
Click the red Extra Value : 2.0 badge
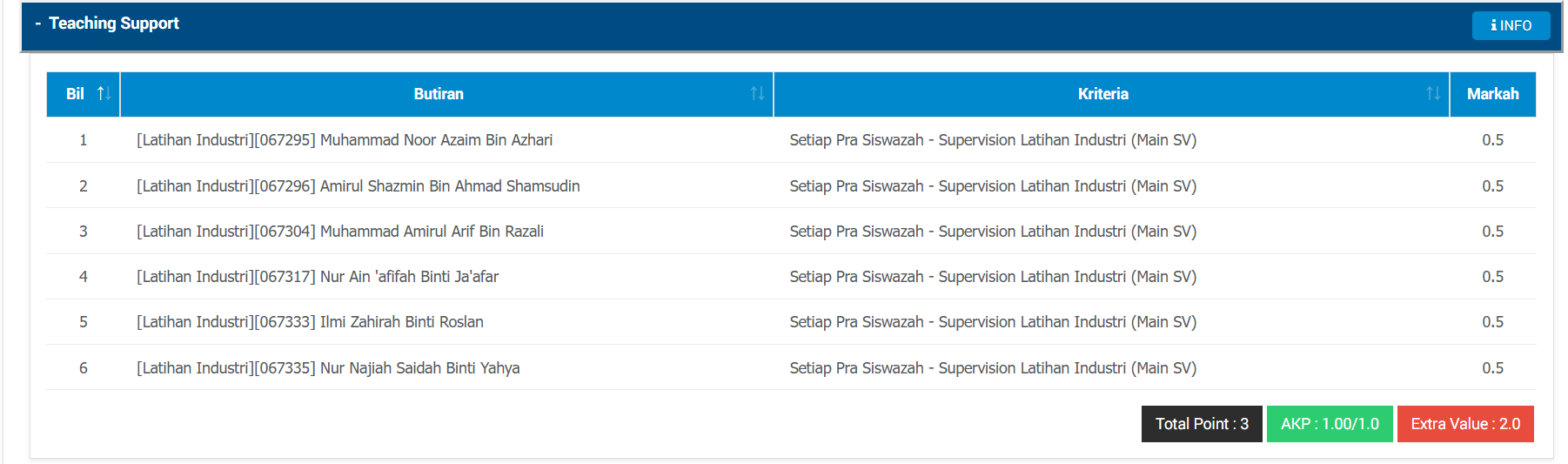pos(1465,424)
